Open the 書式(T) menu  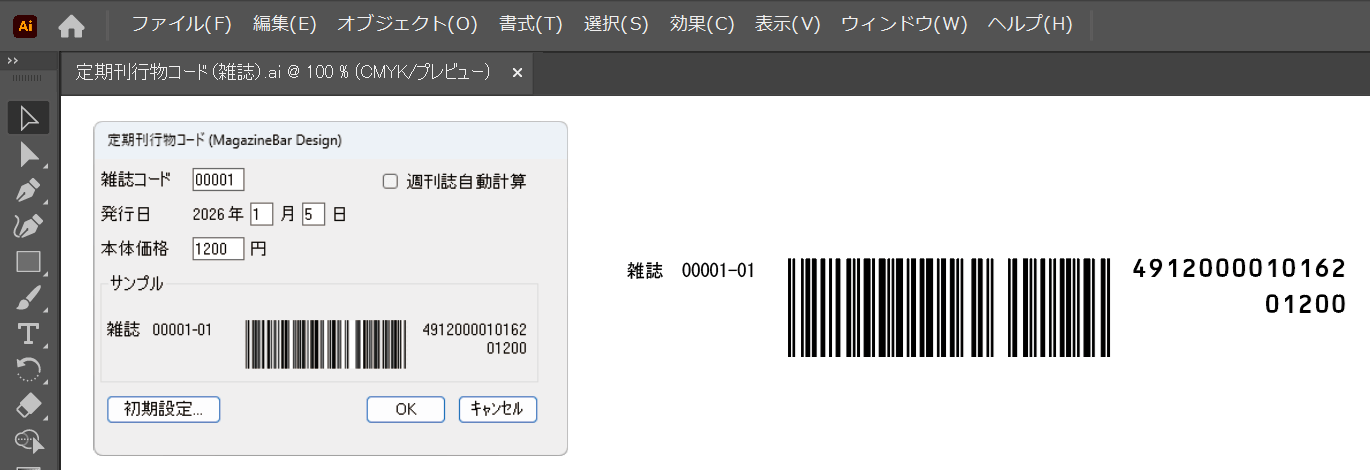[x=531, y=24]
